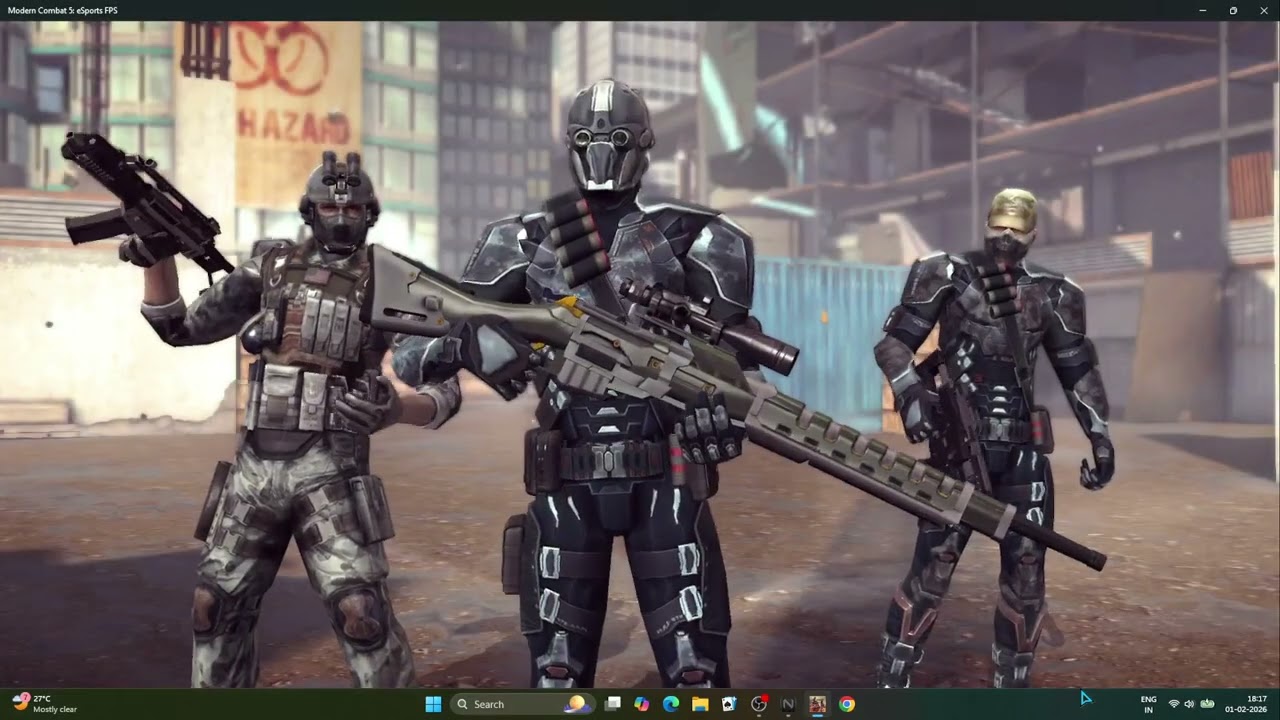The width and height of the screenshot is (1280, 720).
Task: Switch to OBS Studio in the taskbar
Action: click(x=759, y=704)
